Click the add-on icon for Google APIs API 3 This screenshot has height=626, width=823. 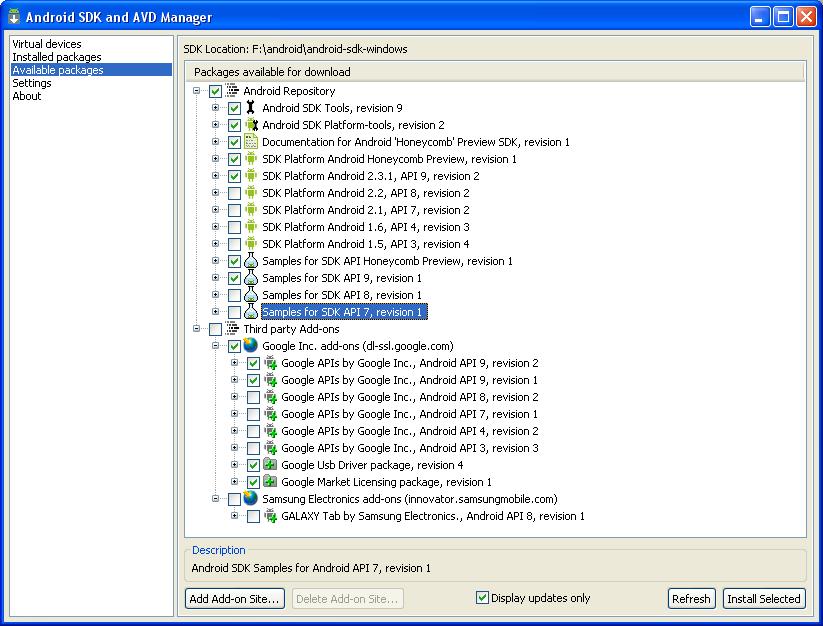click(x=270, y=448)
